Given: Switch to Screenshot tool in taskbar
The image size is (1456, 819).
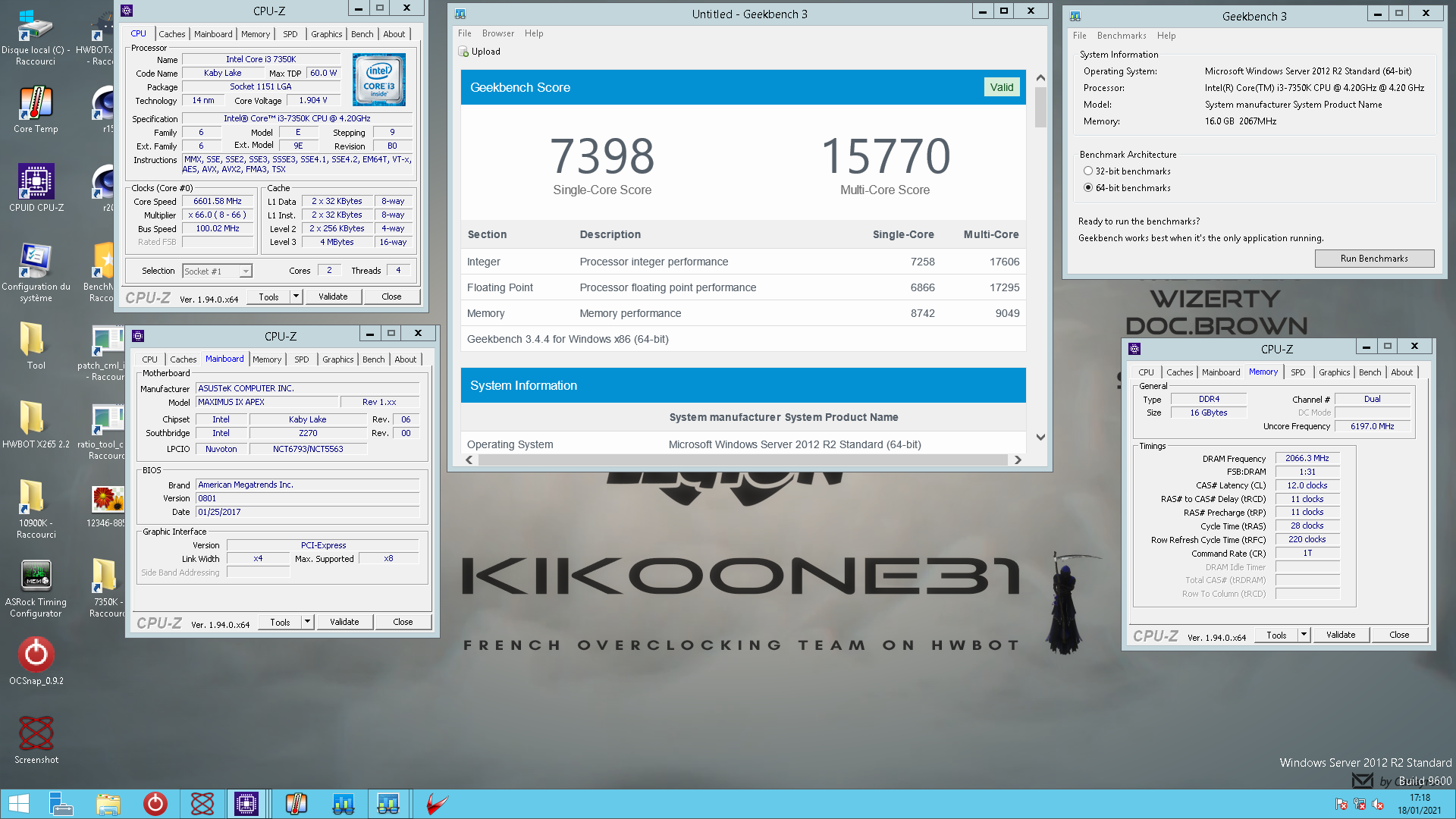Looking at the screenshot, I should [202, 804].
